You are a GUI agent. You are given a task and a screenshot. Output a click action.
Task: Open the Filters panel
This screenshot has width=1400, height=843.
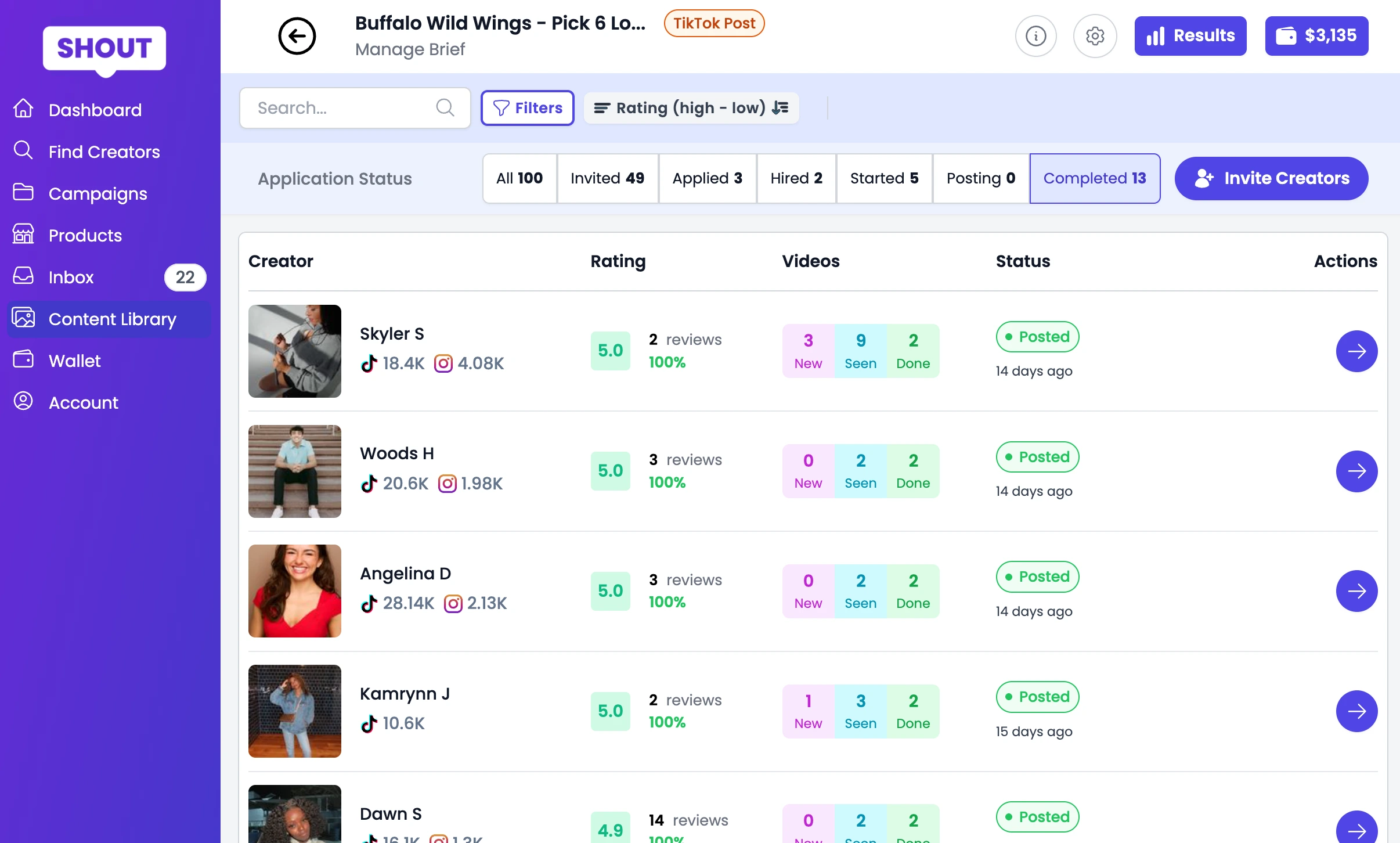pos(527,107)
